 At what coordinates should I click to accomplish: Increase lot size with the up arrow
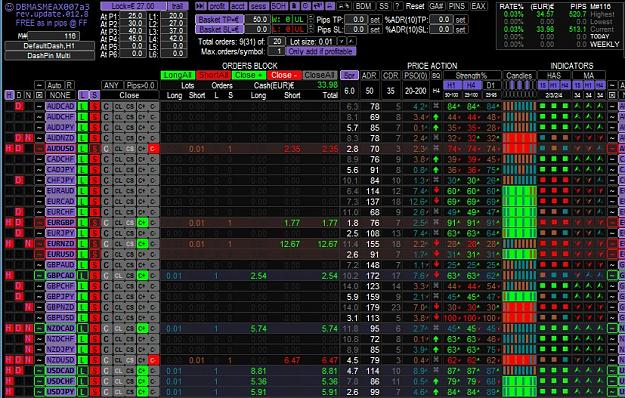pyautogui.click(x=351, y=41)
